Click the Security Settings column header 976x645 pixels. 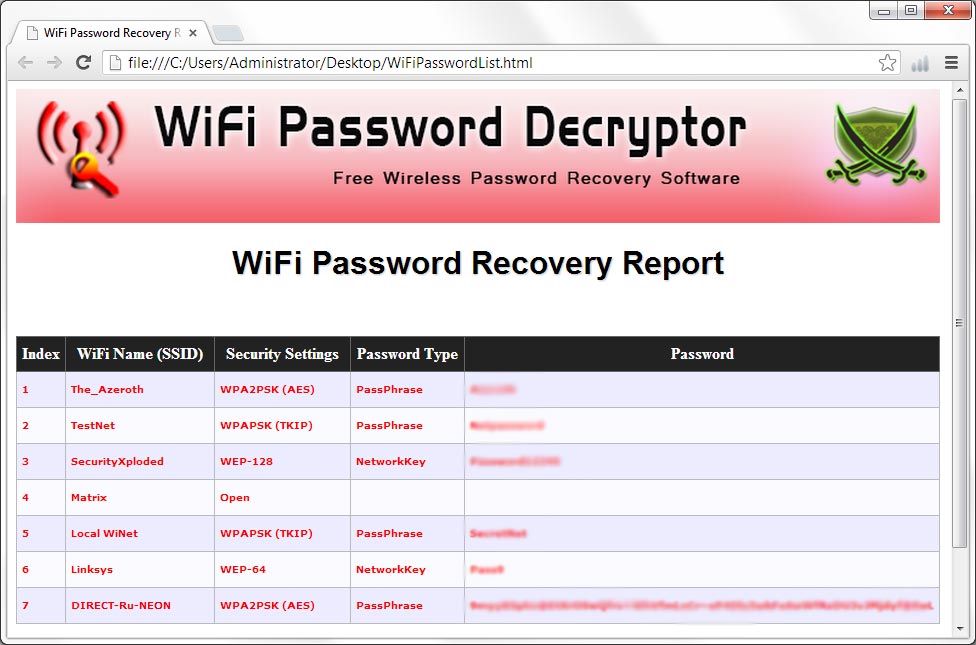coord(282,354)
